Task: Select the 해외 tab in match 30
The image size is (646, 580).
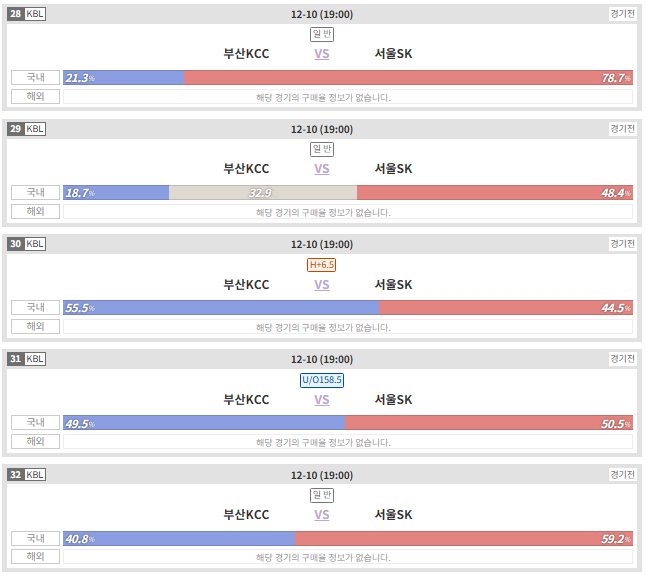Action: click(35, 327)
